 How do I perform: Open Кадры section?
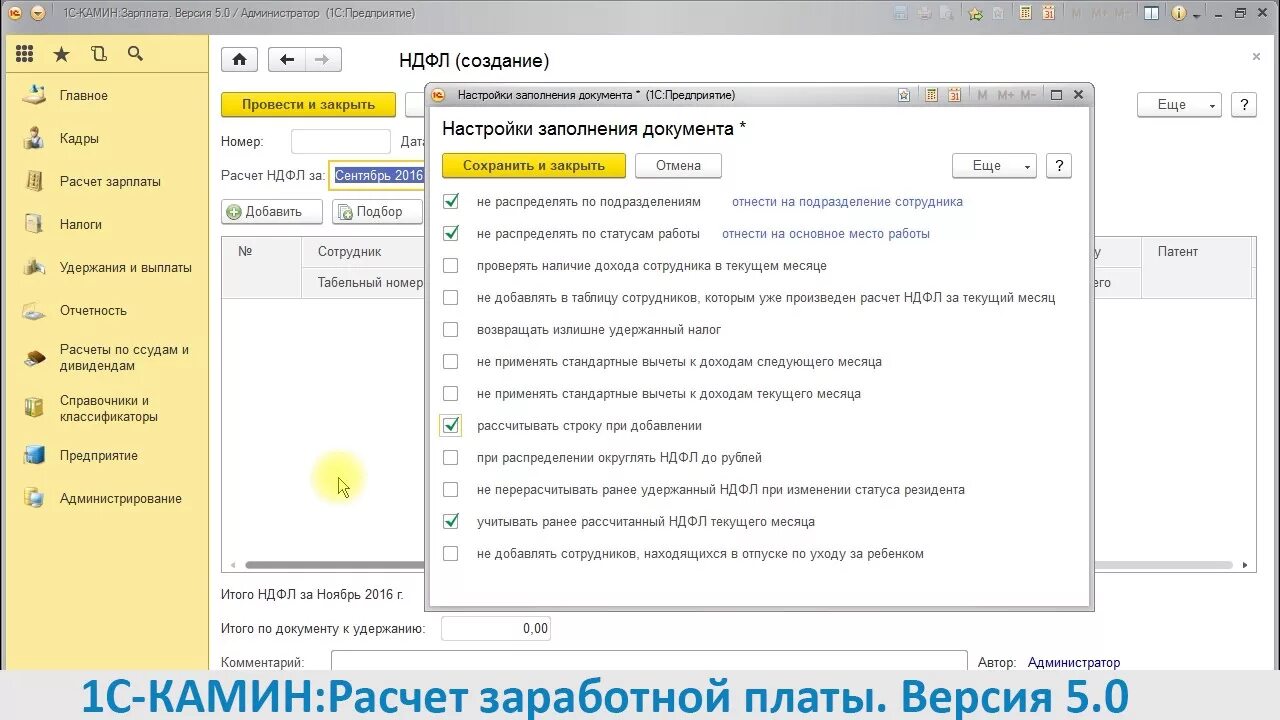(x=79, y=139)
